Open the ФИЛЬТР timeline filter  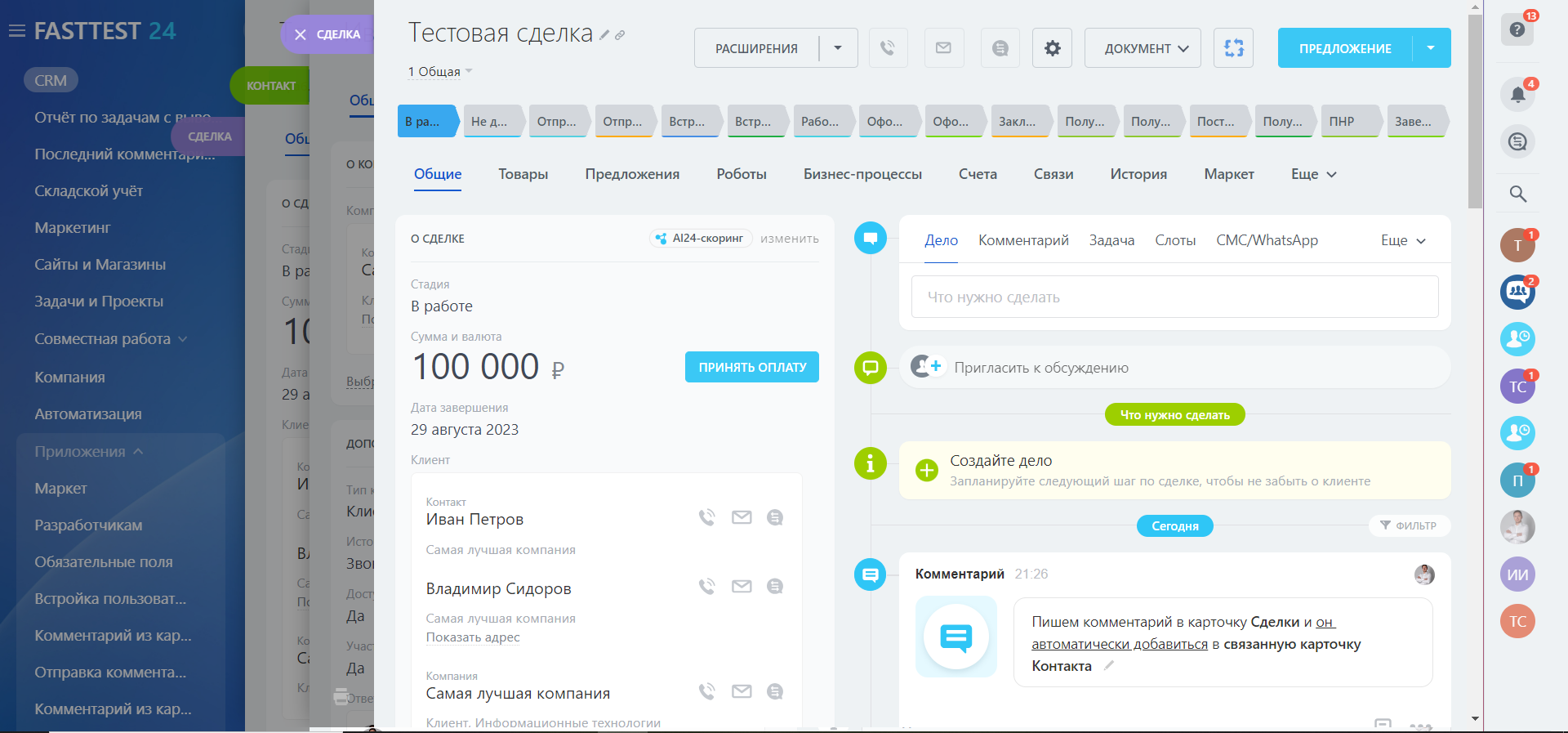(x=1409, y=525)
